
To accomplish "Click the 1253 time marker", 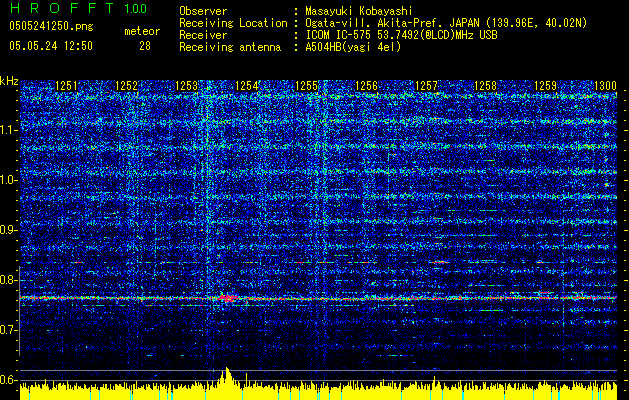I will (x=186, y=86).
